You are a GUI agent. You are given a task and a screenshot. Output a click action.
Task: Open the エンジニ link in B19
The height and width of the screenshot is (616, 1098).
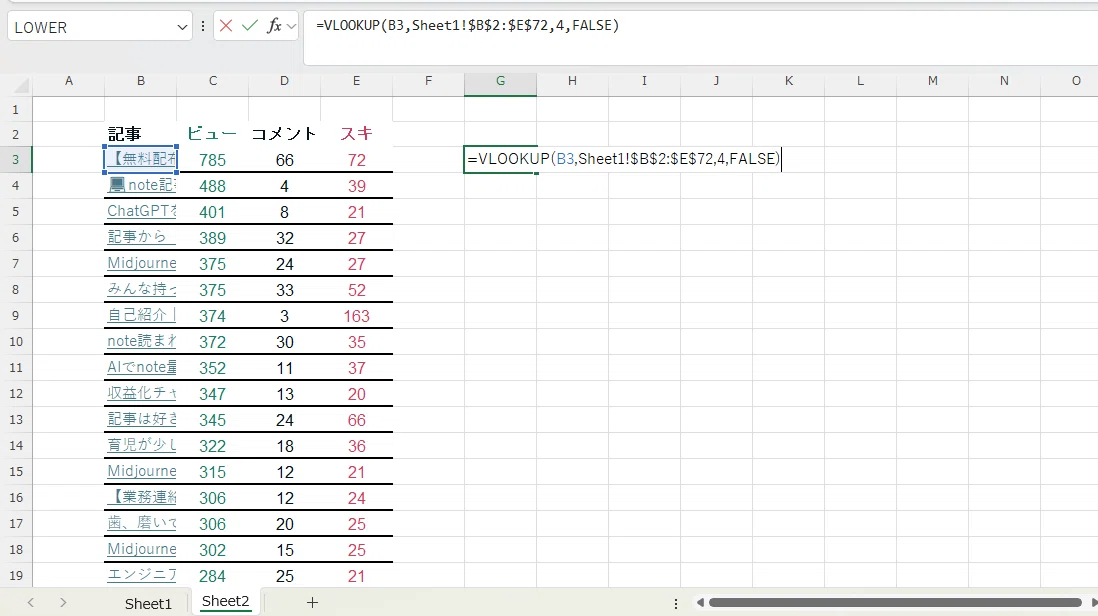[x=142, y=575]
